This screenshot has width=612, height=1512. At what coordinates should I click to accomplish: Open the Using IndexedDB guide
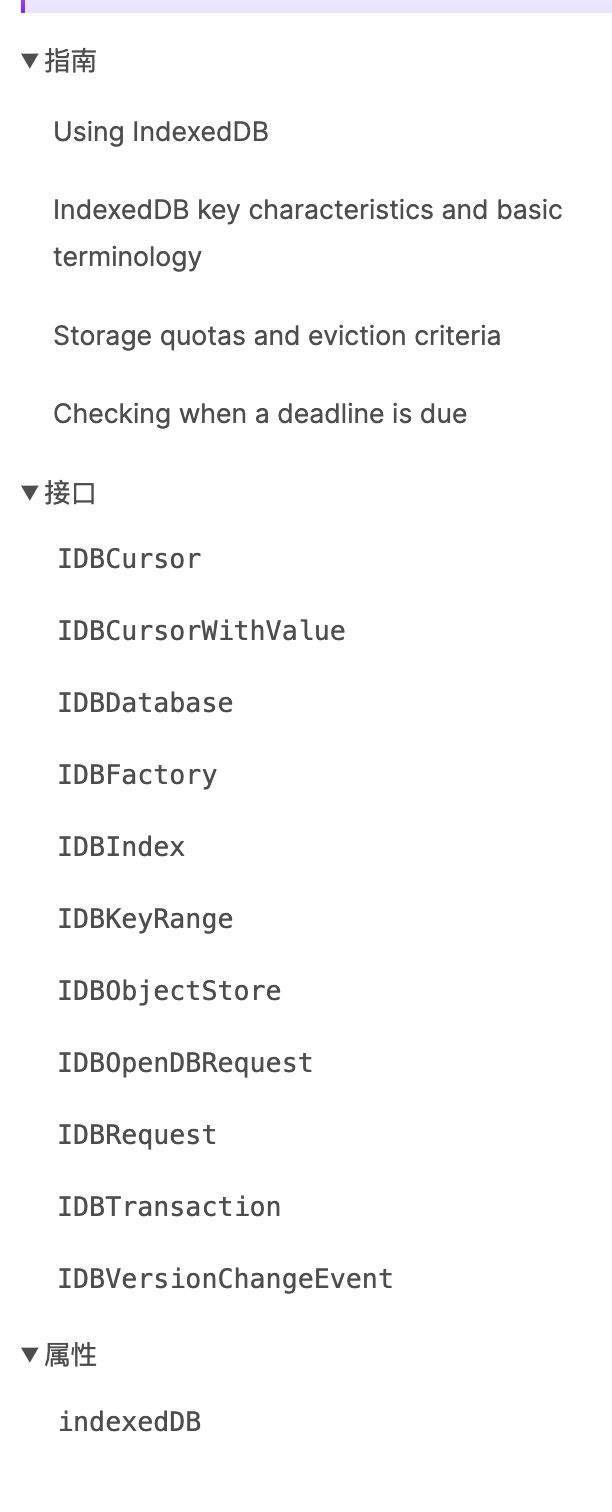click(x=161, y=132)
